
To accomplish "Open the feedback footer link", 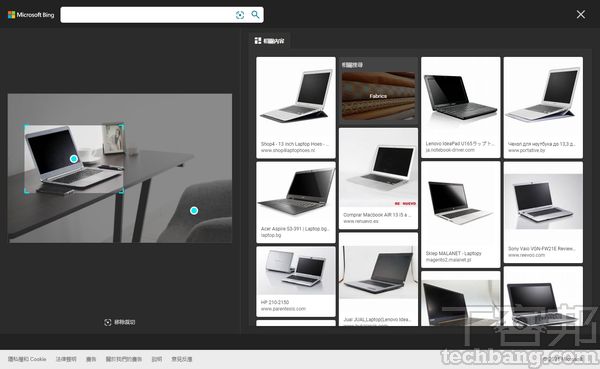I will coord(182,359).
